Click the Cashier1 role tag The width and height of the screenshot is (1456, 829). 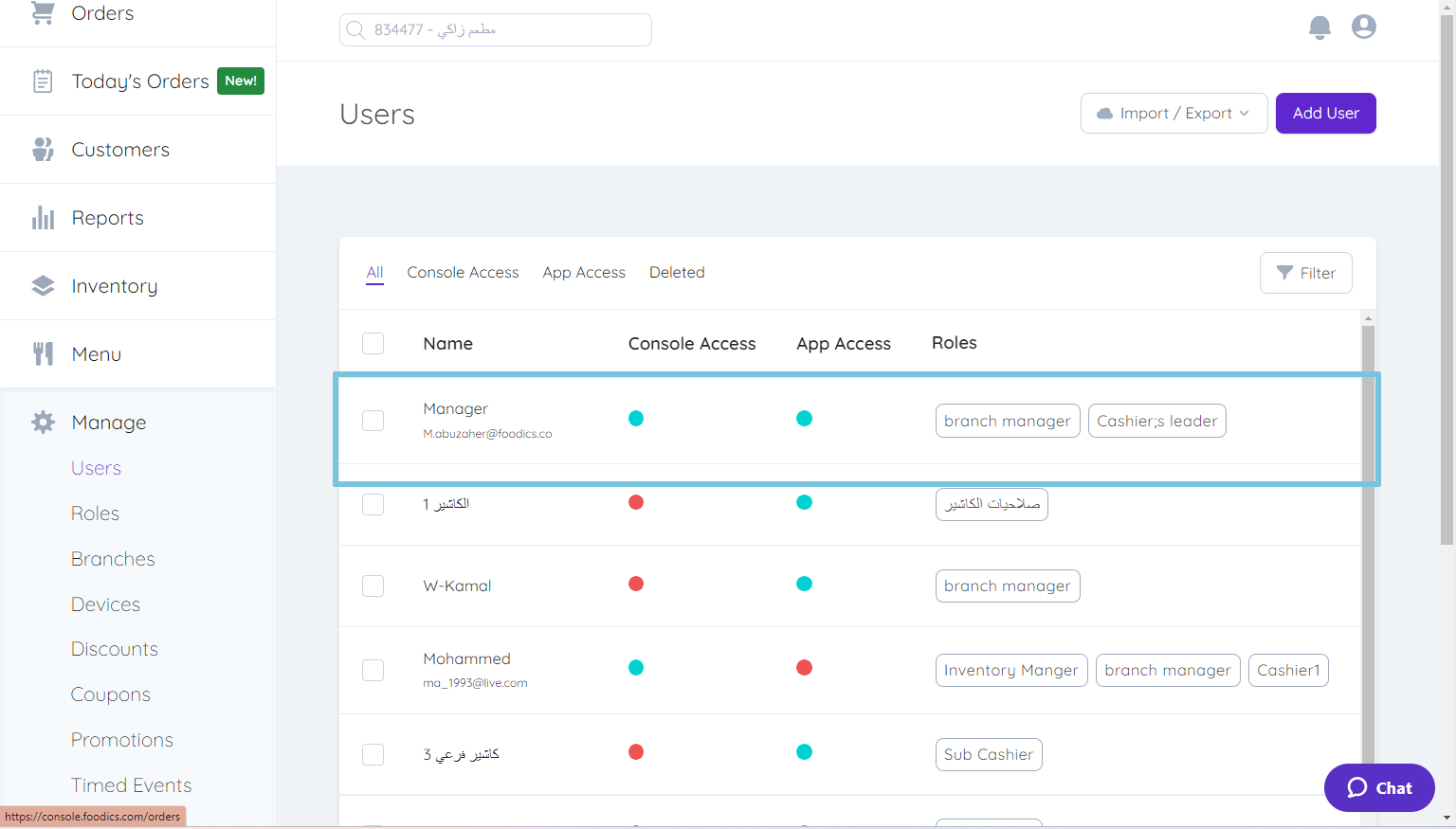[1288, 670]
